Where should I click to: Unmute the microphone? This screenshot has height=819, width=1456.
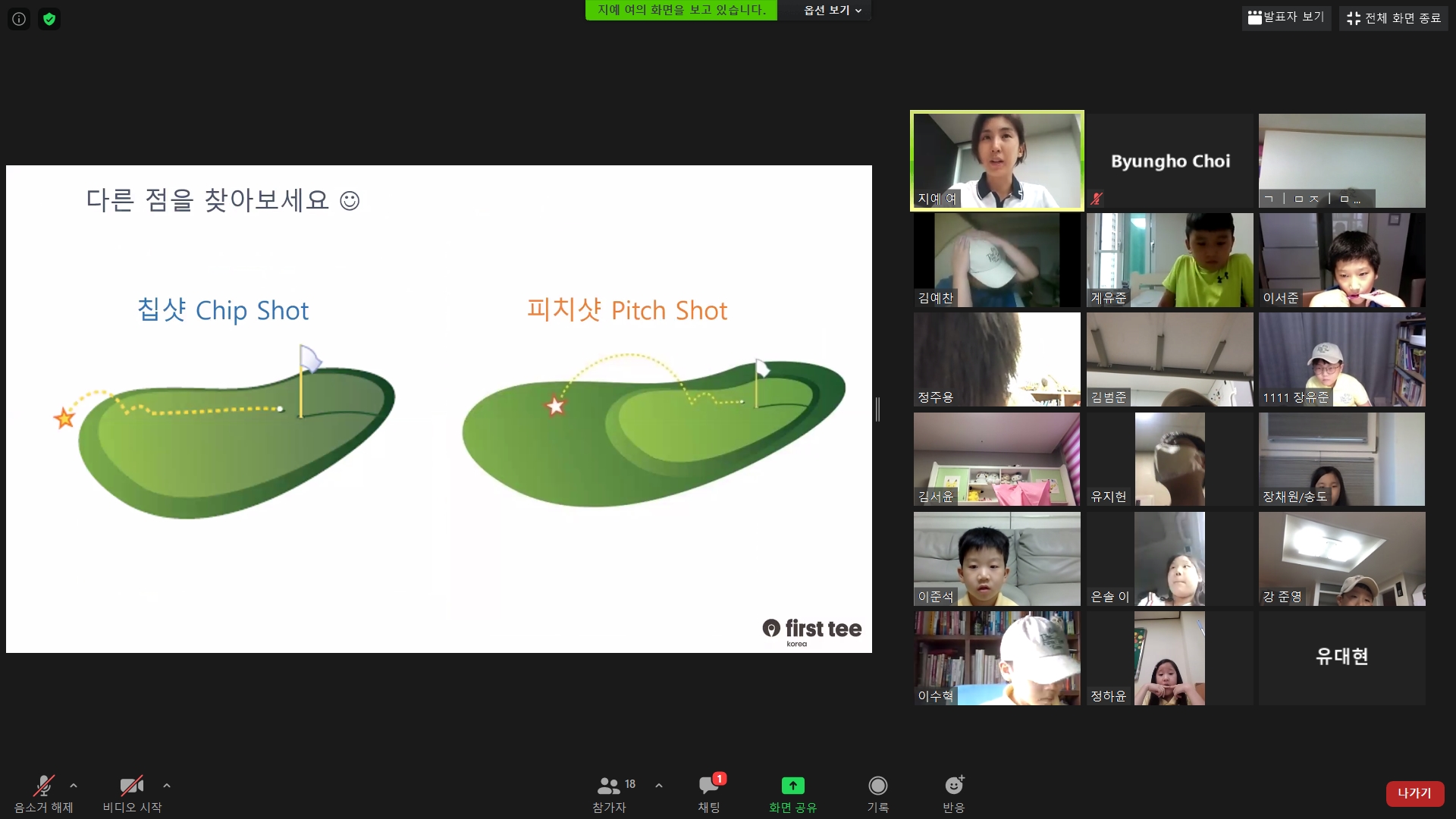point(44,786)
